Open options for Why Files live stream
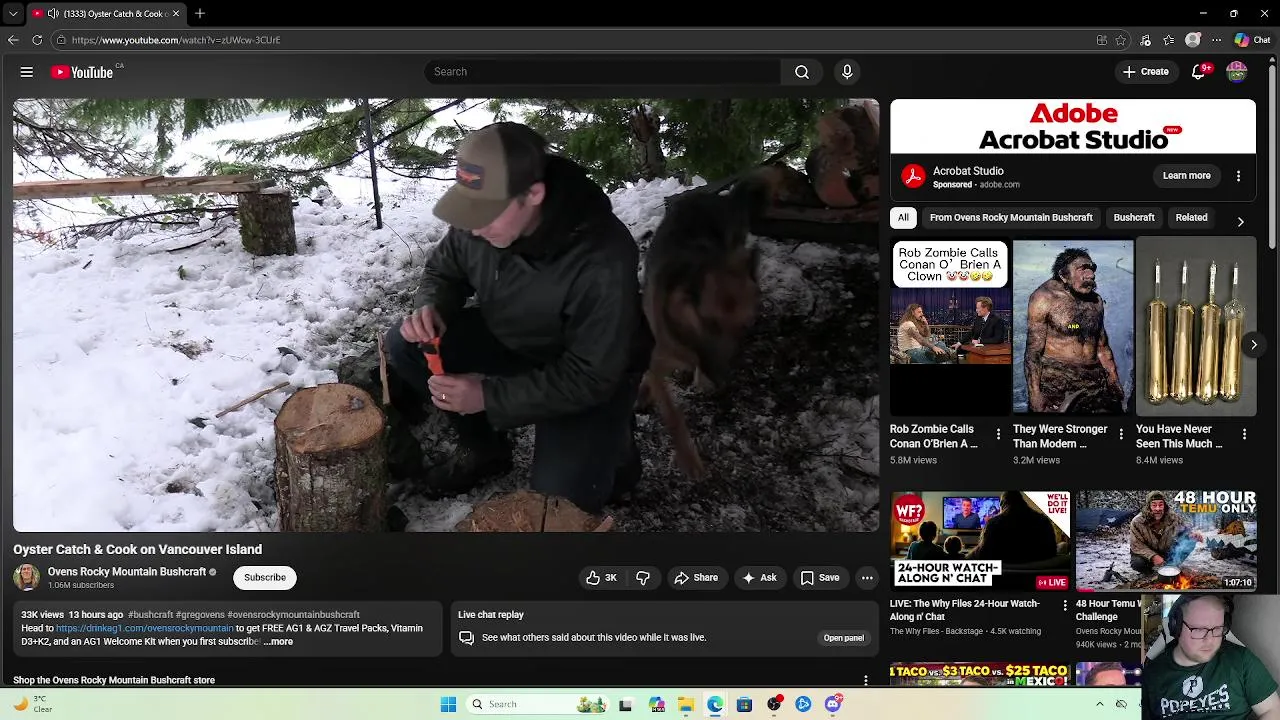 click(1064, 606)
